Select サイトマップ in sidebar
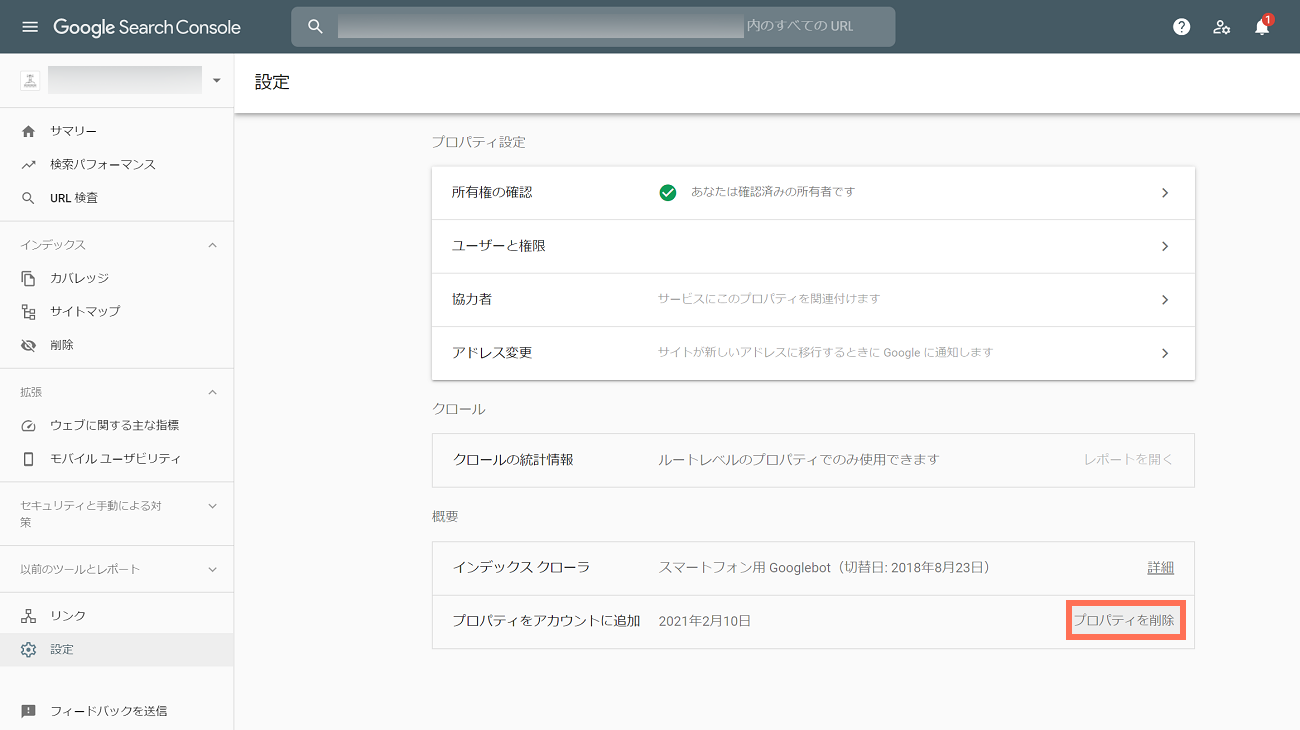 point(85,311)
